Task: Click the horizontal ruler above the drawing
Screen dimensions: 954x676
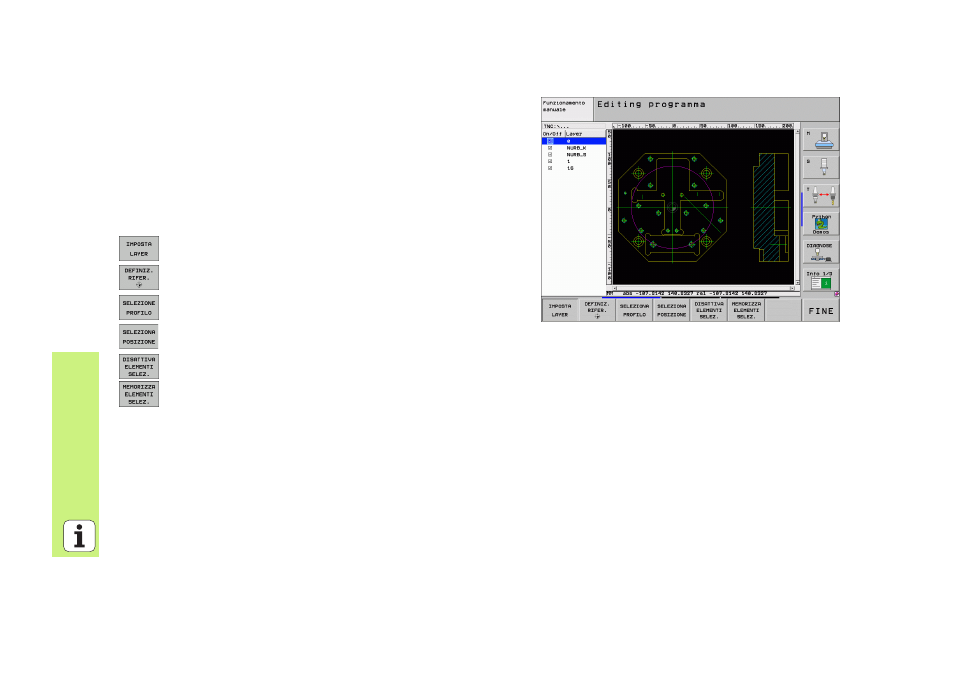Action: pos(703,126)
